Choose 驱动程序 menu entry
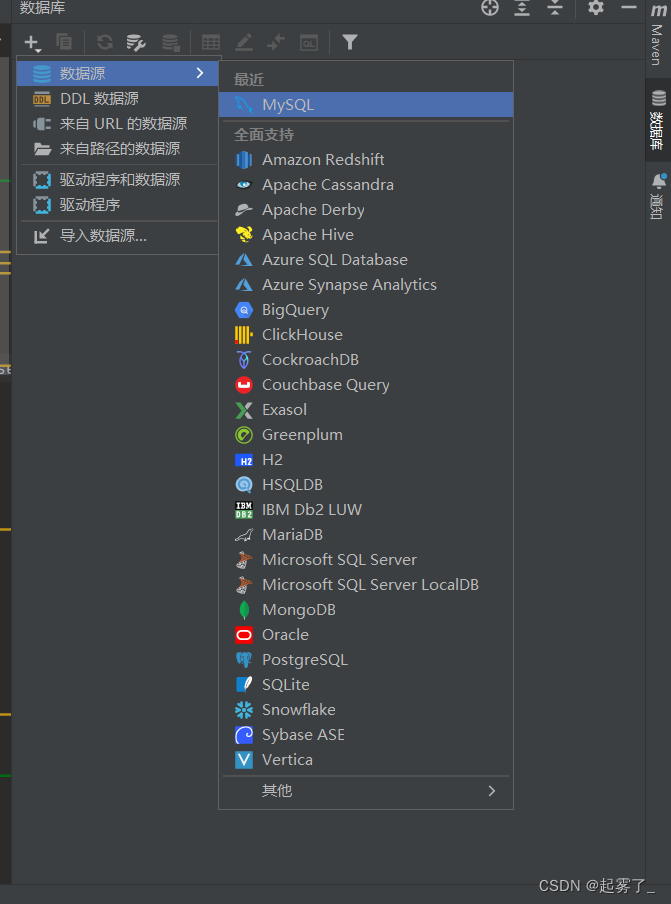 pos(118,205)
